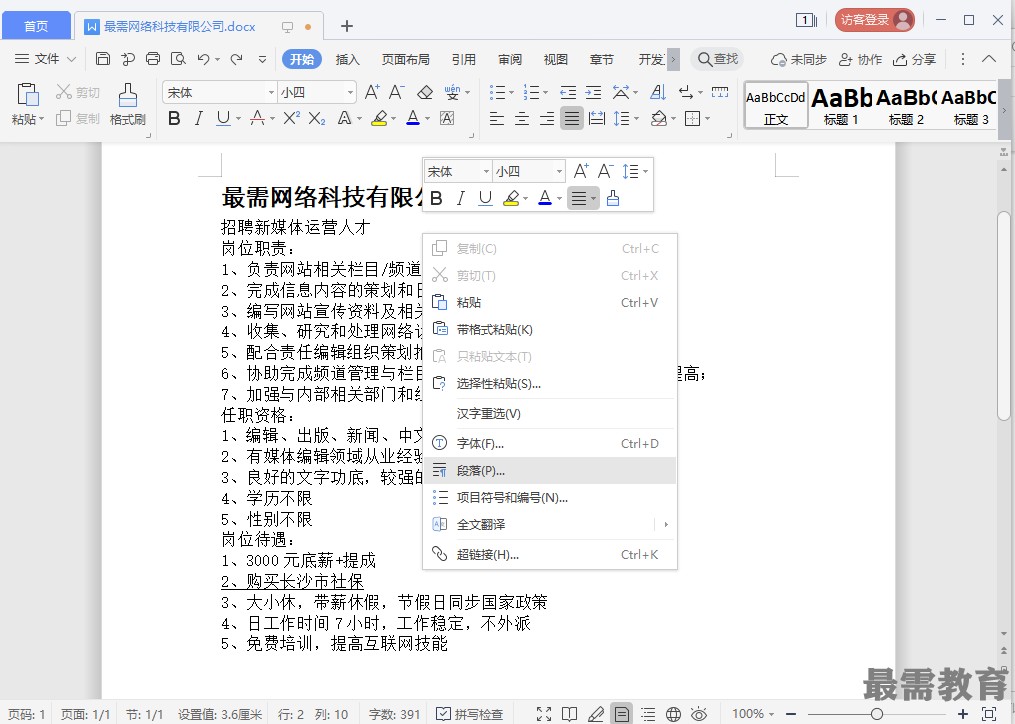
Task: Select the 标题 1 style thumbnail
Action: (841, 105)
